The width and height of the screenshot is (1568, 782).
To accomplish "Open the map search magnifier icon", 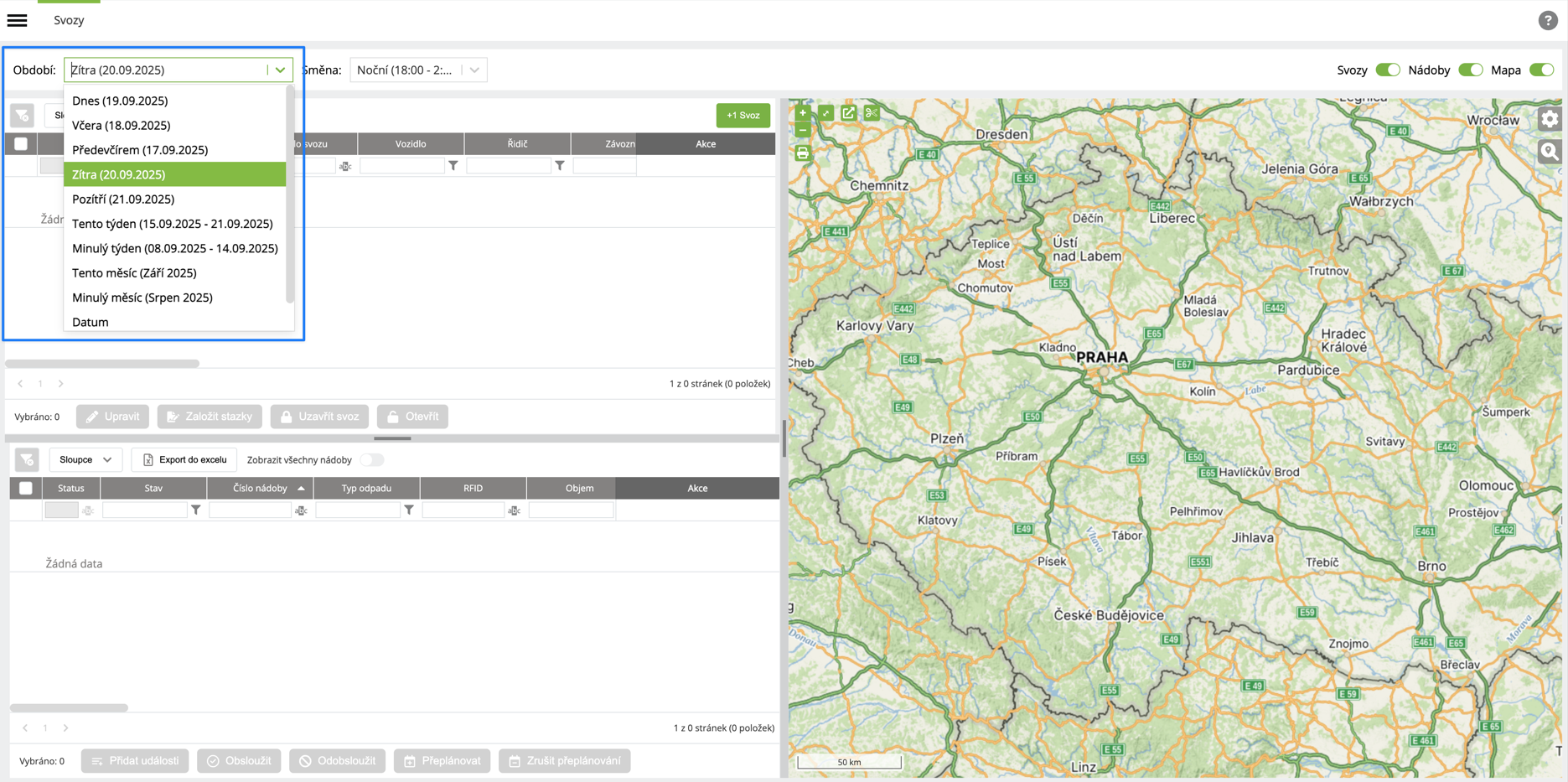I will click(x=1549, y=152).
